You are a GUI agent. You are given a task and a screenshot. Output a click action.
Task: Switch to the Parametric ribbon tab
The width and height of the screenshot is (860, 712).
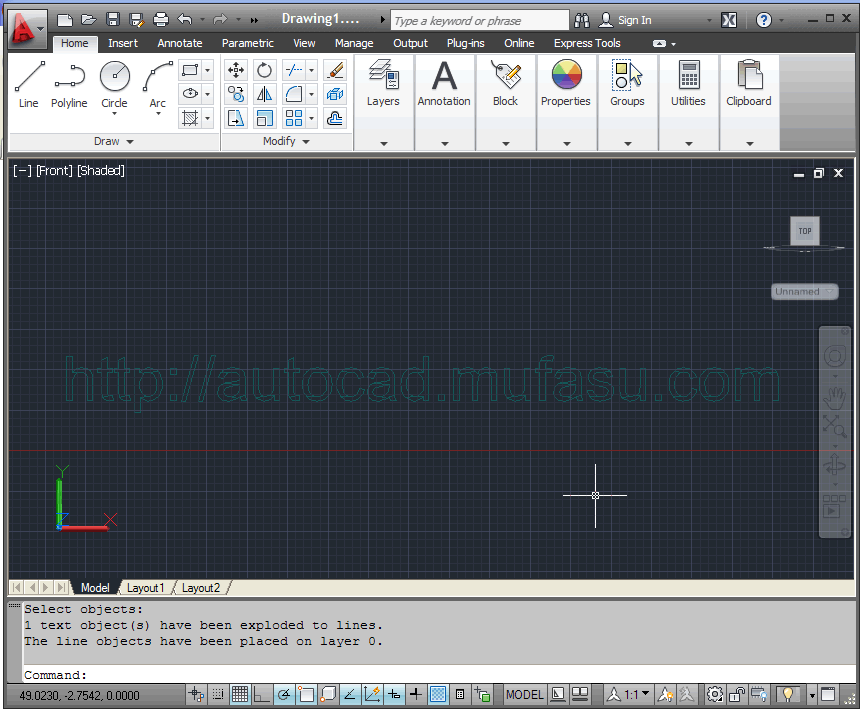click(247, 43)
